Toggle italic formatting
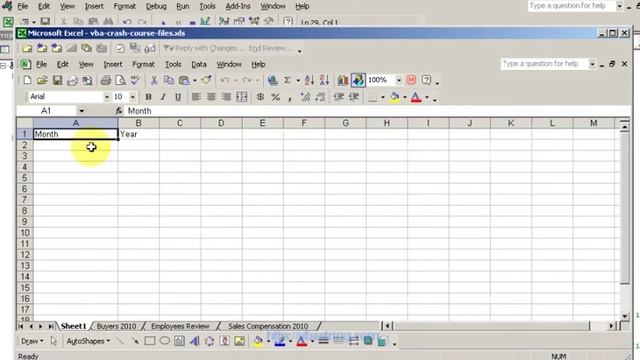The width and height of the screenshot is (640, 360). [x=163, y=97]
